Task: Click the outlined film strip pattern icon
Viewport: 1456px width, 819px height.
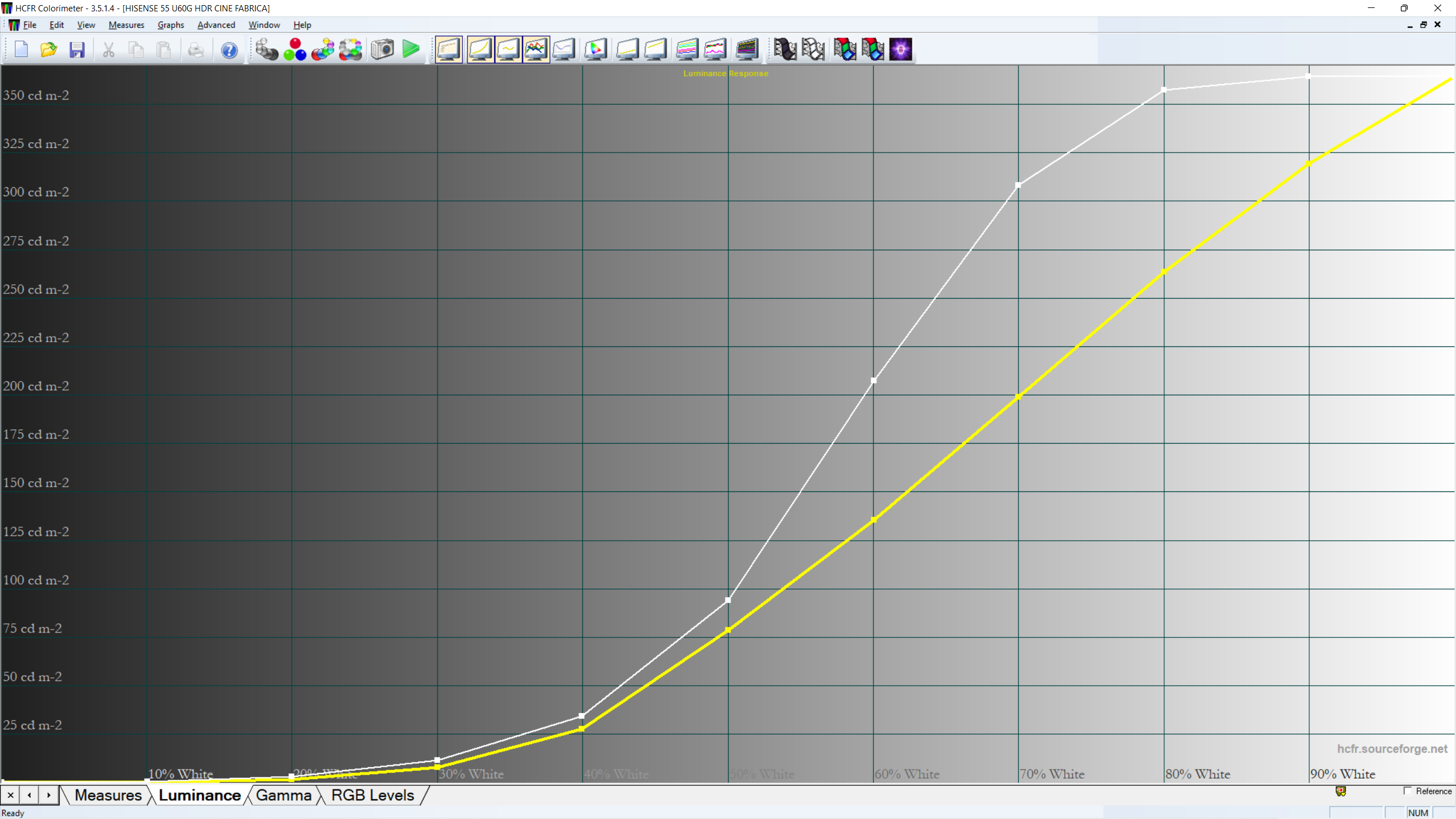Action: pyautogui.click(x=813, y=49)
